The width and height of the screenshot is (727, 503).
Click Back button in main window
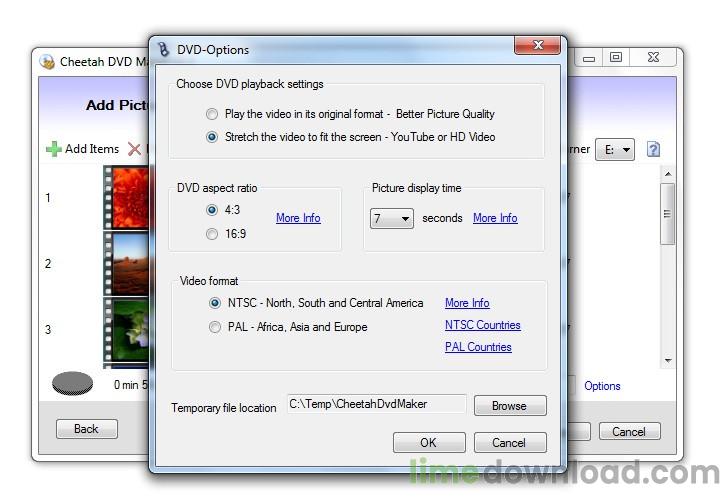point(87,429)
